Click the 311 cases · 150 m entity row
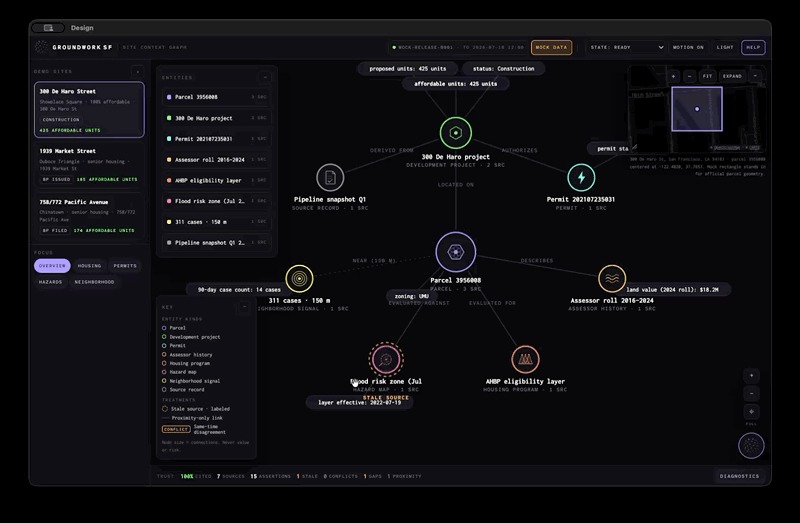 coord(217,222)
